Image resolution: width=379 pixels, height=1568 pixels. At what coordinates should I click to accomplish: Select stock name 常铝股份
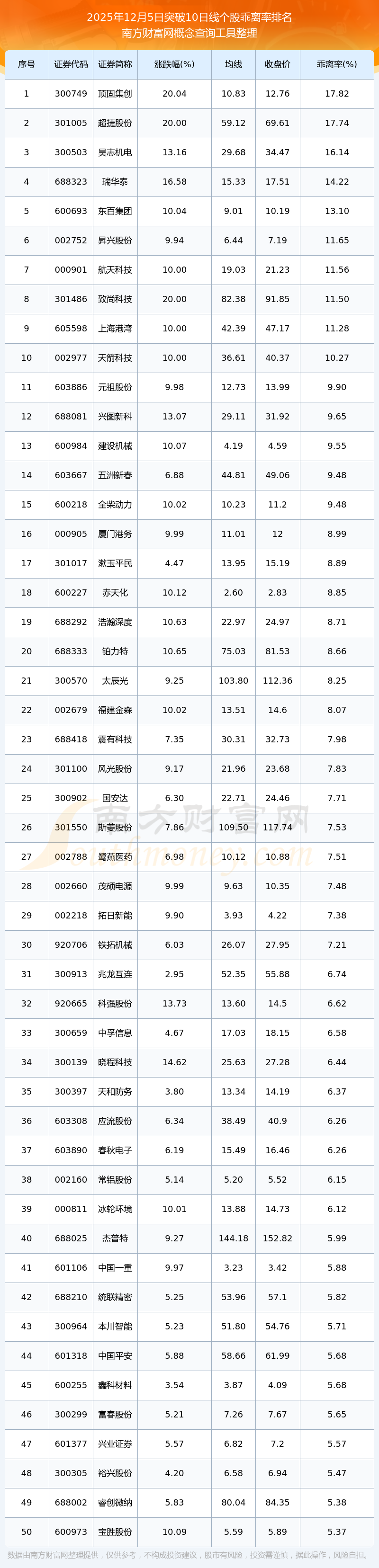[115, 1179]
